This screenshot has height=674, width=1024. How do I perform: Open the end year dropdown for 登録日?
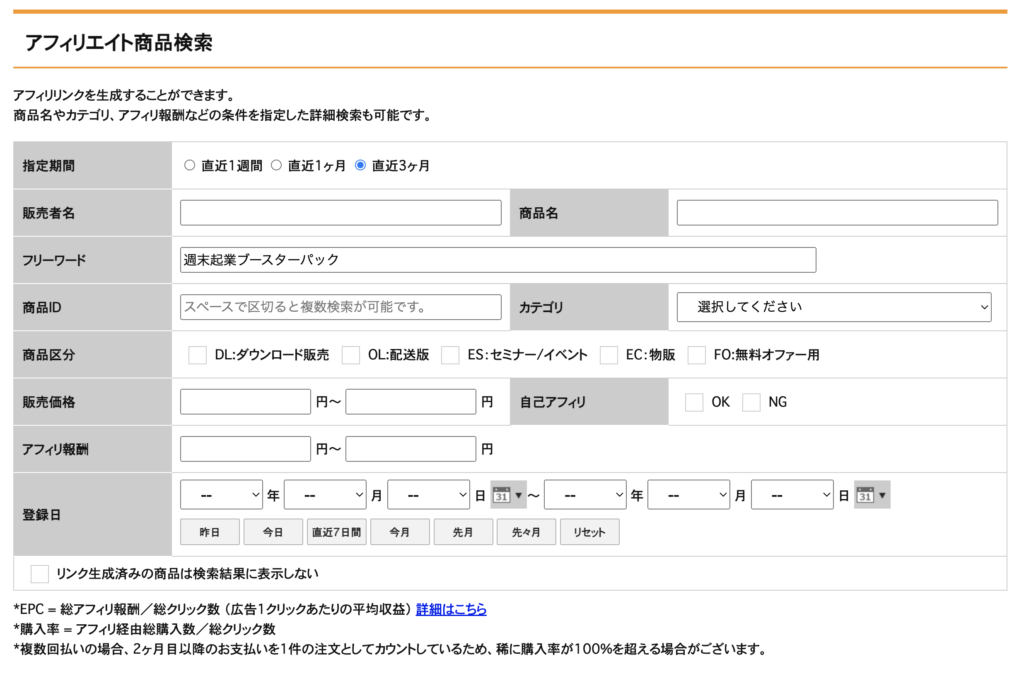pos(585,495)
